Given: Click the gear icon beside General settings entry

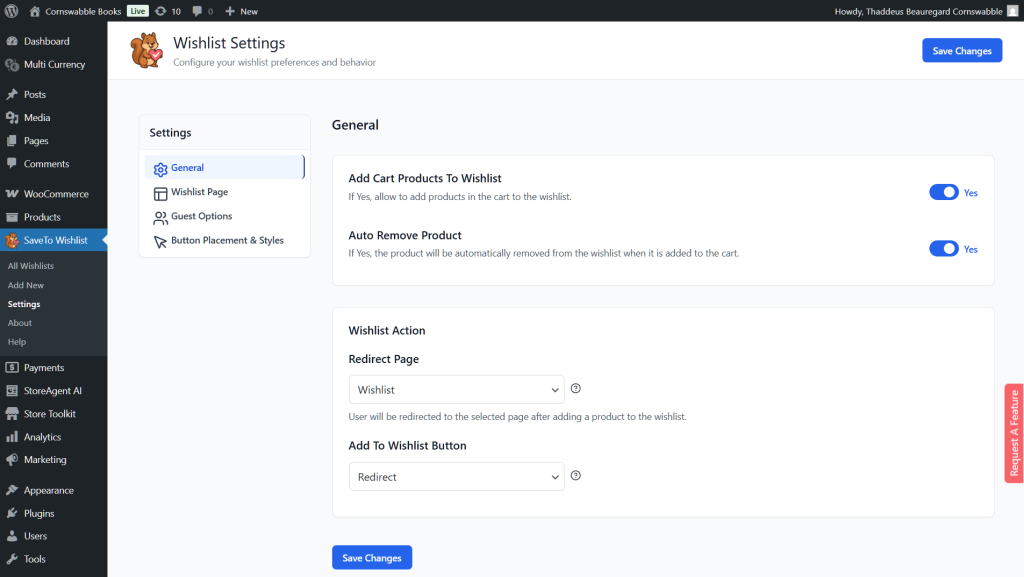Looking at the screenshot, I should pyautogui.click(x=161, y=168).
